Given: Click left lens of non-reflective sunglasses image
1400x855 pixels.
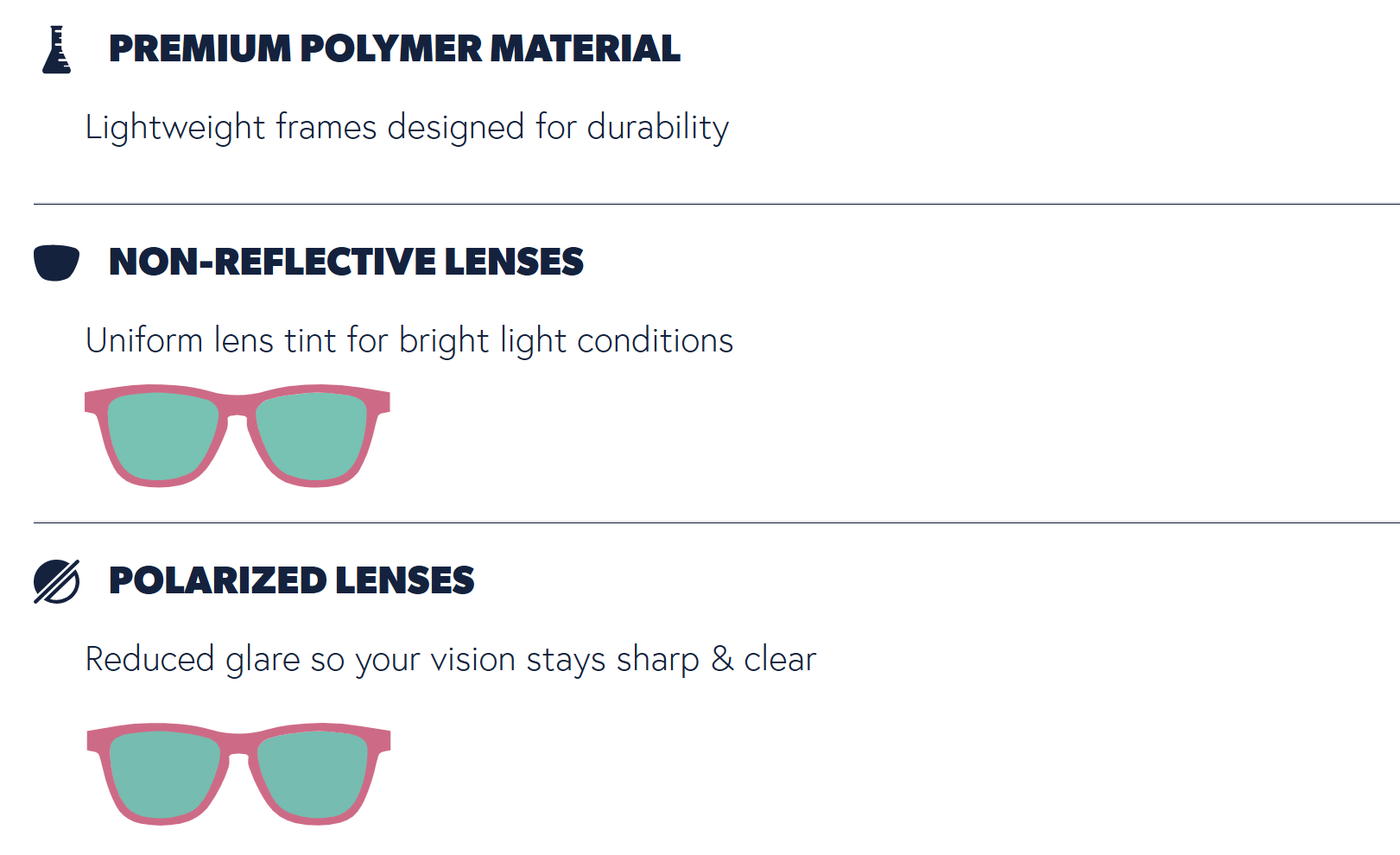Looking at the screenshot, I should 162,435.
